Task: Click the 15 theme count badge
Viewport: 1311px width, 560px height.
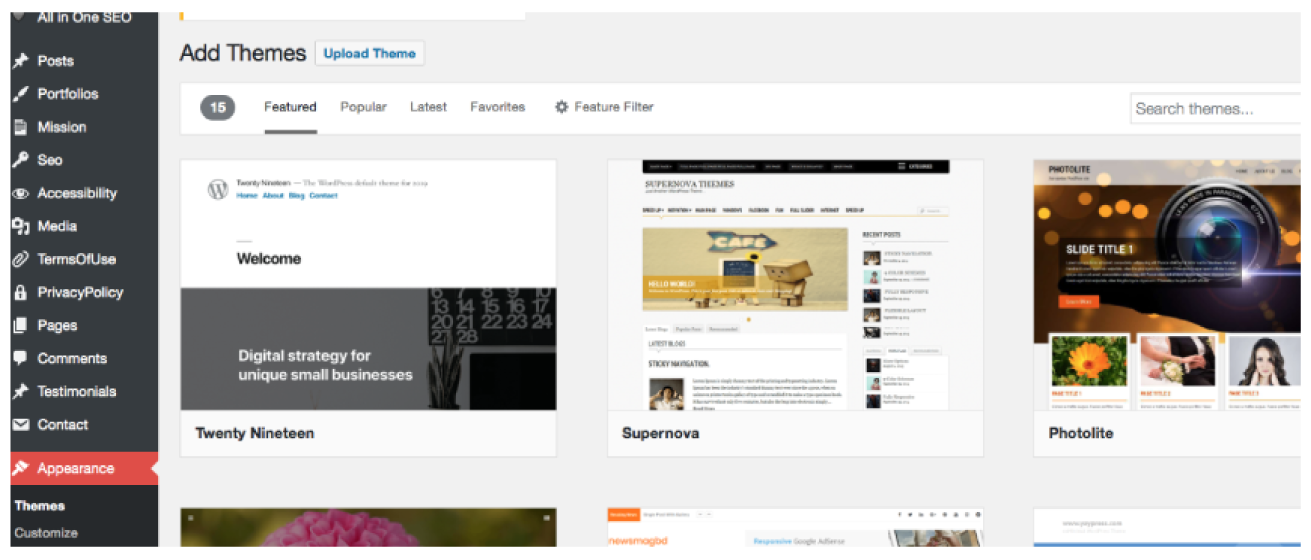Action: point(218,108)
